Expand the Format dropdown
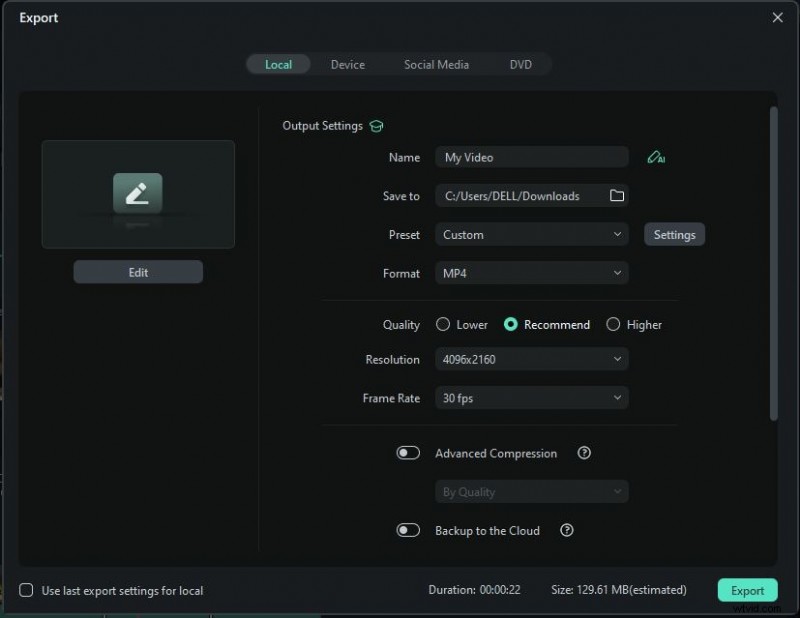 click(x=531, y=273)
